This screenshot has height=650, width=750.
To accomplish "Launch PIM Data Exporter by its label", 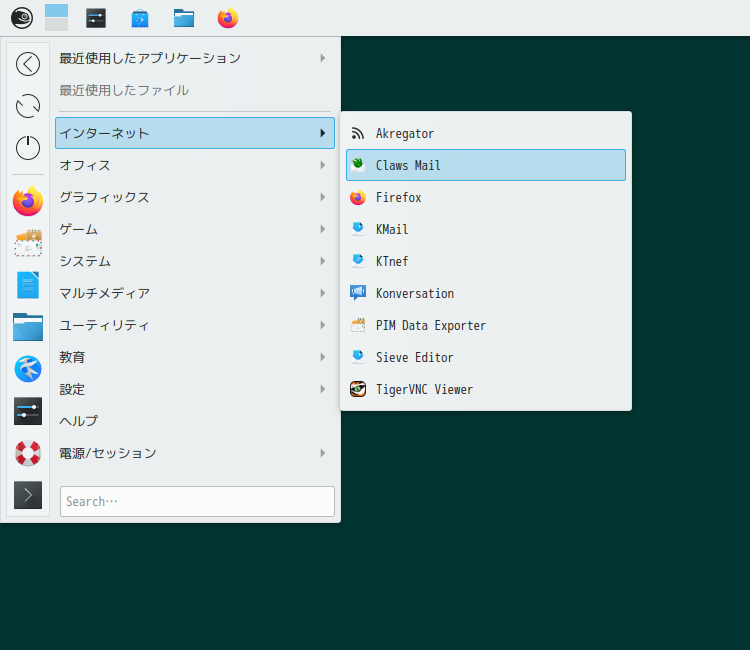I will click(x=430, y=325).
